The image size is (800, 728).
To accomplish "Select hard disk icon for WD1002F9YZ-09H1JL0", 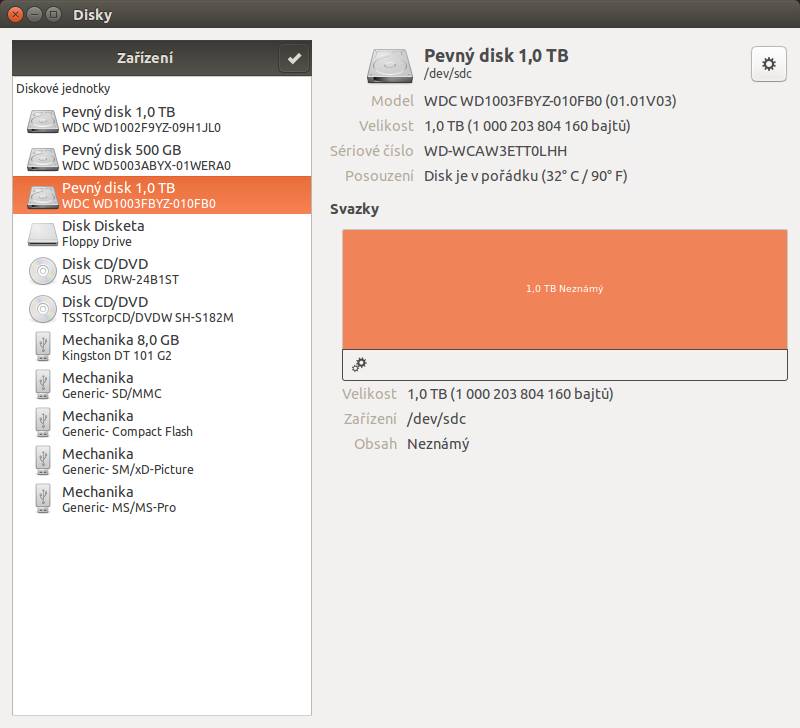I will click(43, 120).
